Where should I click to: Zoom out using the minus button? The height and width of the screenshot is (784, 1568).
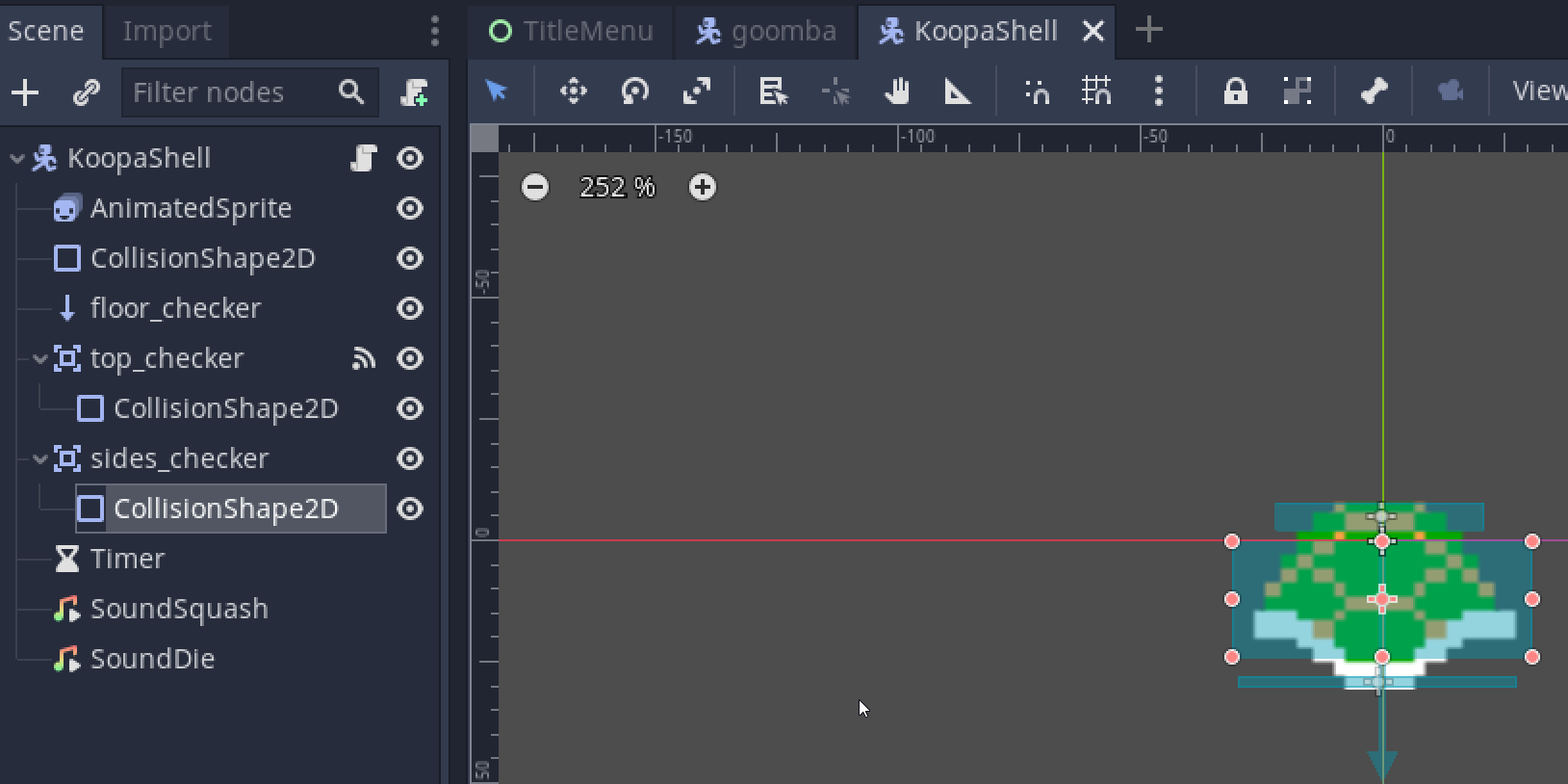[x=535, y=187]
